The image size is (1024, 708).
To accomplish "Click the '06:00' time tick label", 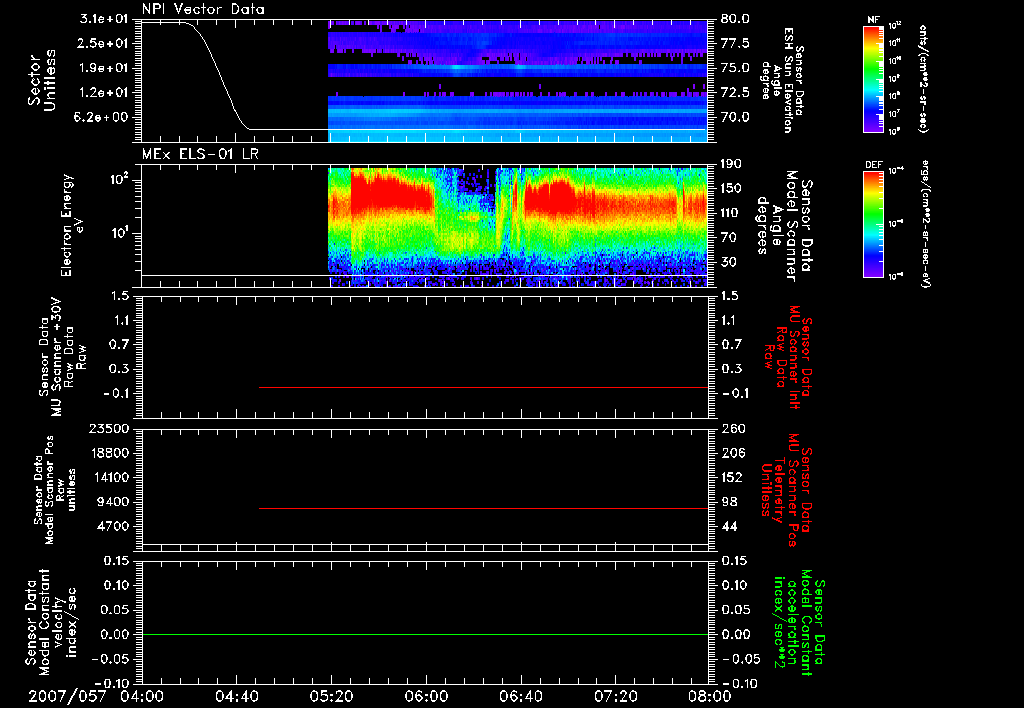I will (x=426, y=696).
